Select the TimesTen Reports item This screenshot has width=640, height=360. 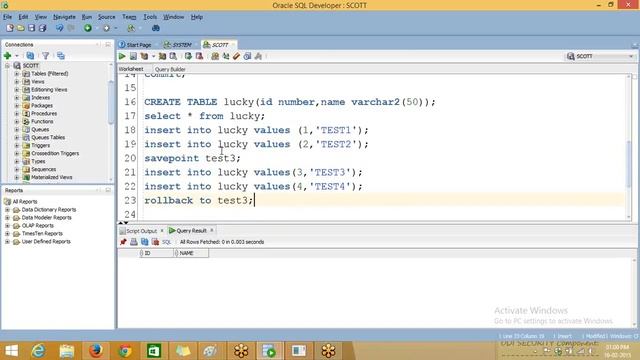pos(42,233)
